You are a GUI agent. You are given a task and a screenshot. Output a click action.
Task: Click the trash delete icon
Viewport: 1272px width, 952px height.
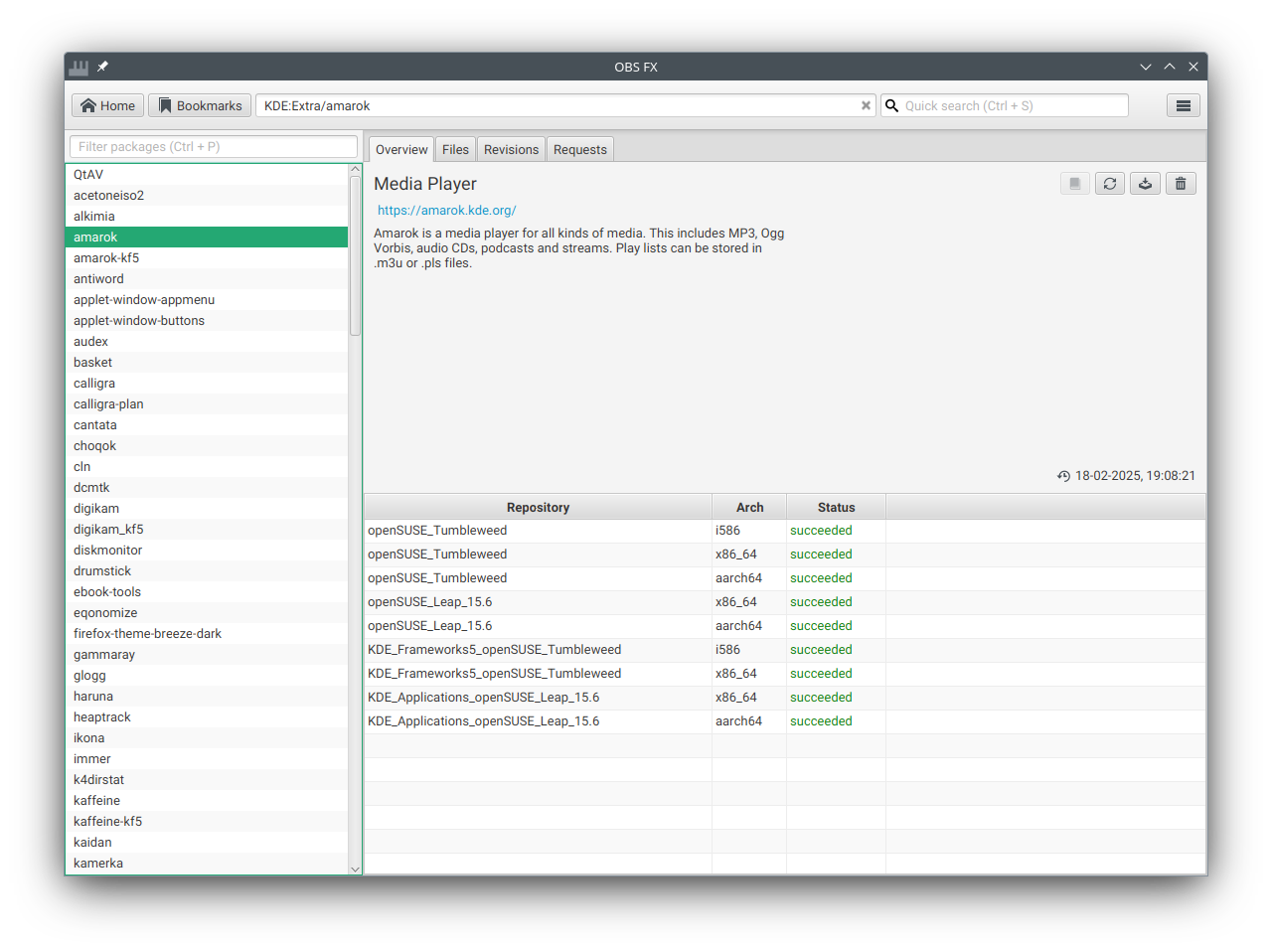[1181, 184]
